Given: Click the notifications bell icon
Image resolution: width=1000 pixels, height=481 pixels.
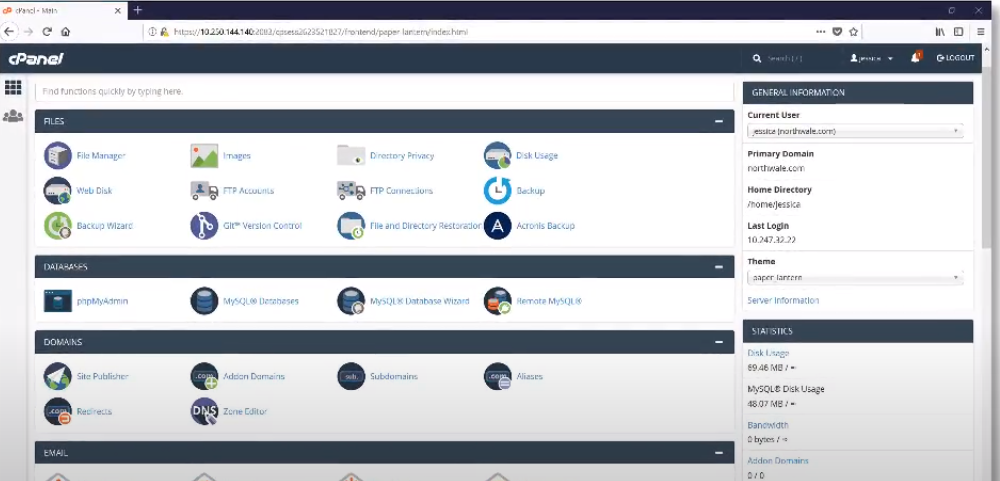Looking at the screenshot, I should 915,57.
